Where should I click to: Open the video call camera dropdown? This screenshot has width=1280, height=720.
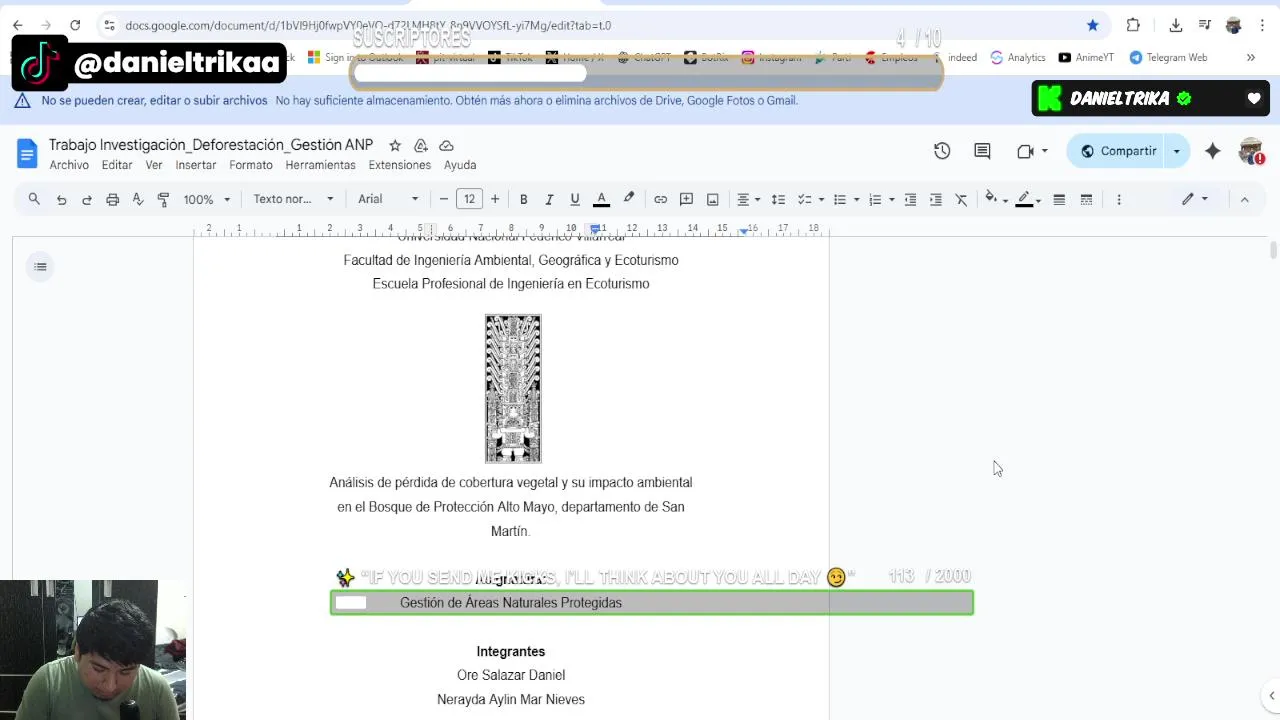[x=1032, y=151]
